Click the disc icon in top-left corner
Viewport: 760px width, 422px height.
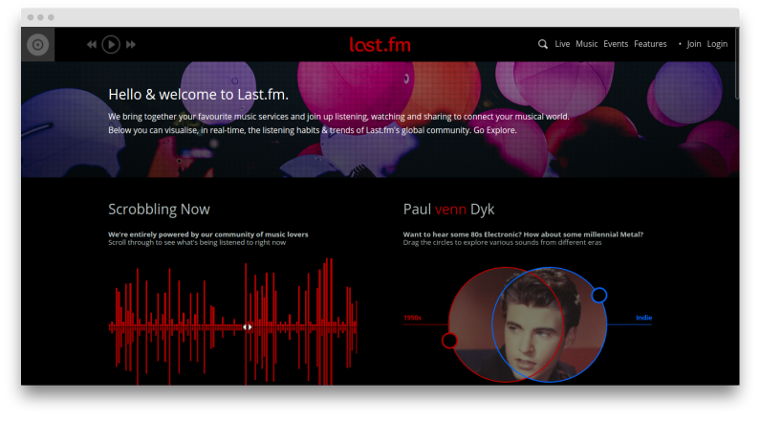pyautogui.click(x=38, y=45)
